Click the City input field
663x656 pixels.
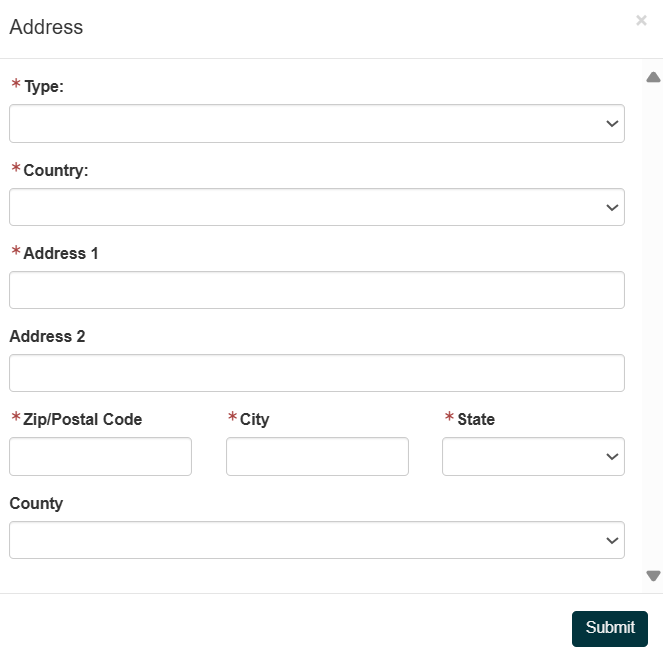317,456
